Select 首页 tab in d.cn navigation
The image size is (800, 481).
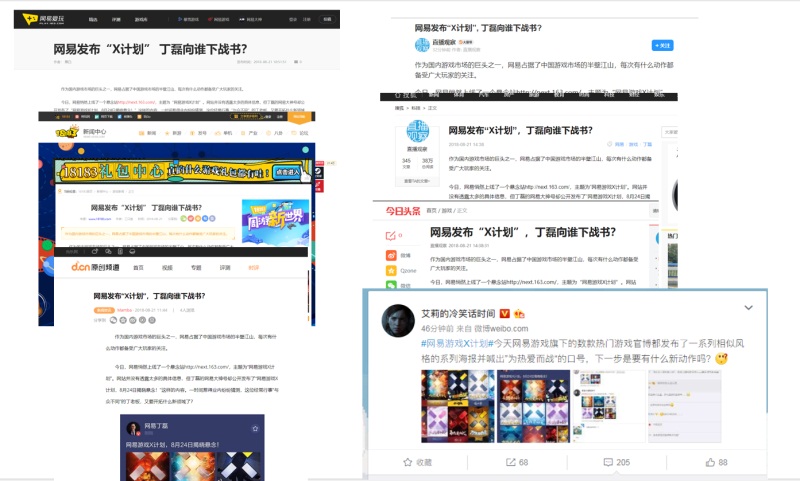click(x=139, y=268)
